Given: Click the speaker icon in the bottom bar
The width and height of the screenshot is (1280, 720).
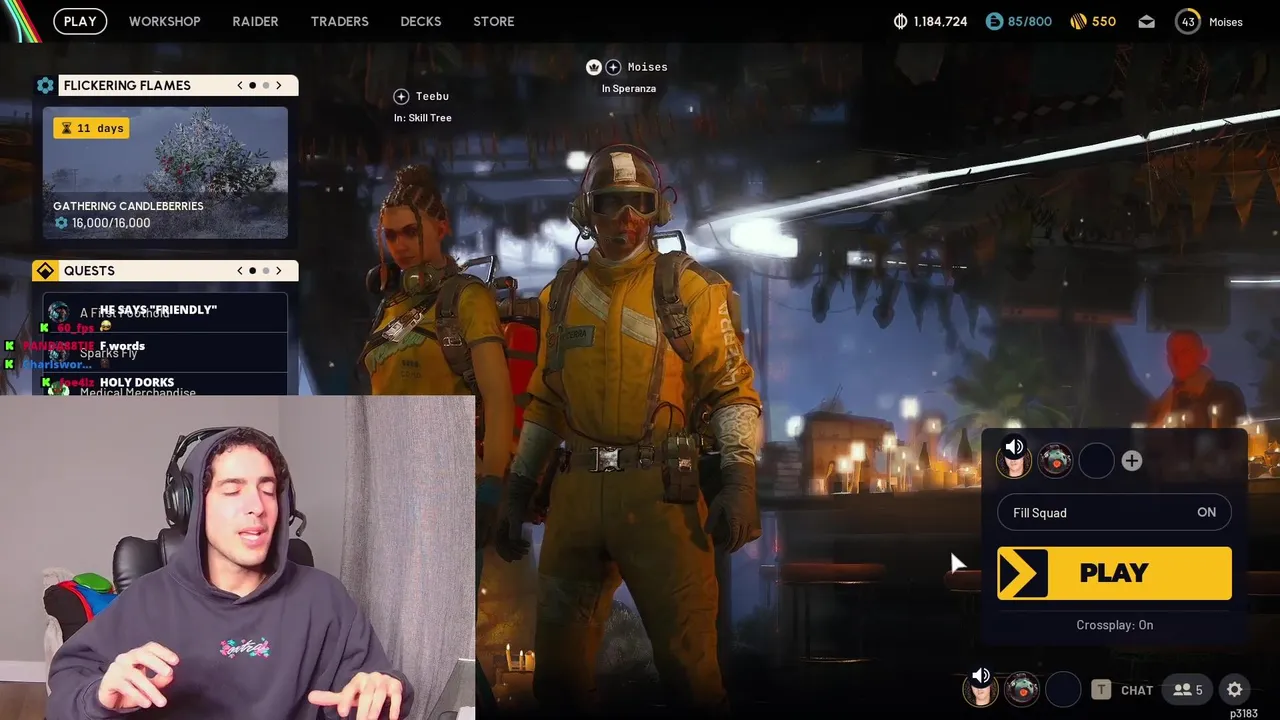Looking at the screenshot, I should pyautogui.click(x=981, y=677).
